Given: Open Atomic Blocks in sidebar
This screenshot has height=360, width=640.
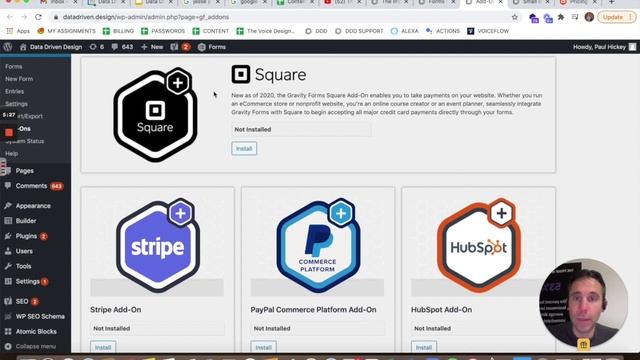Looking at the screenshot, I should point(36,331).
